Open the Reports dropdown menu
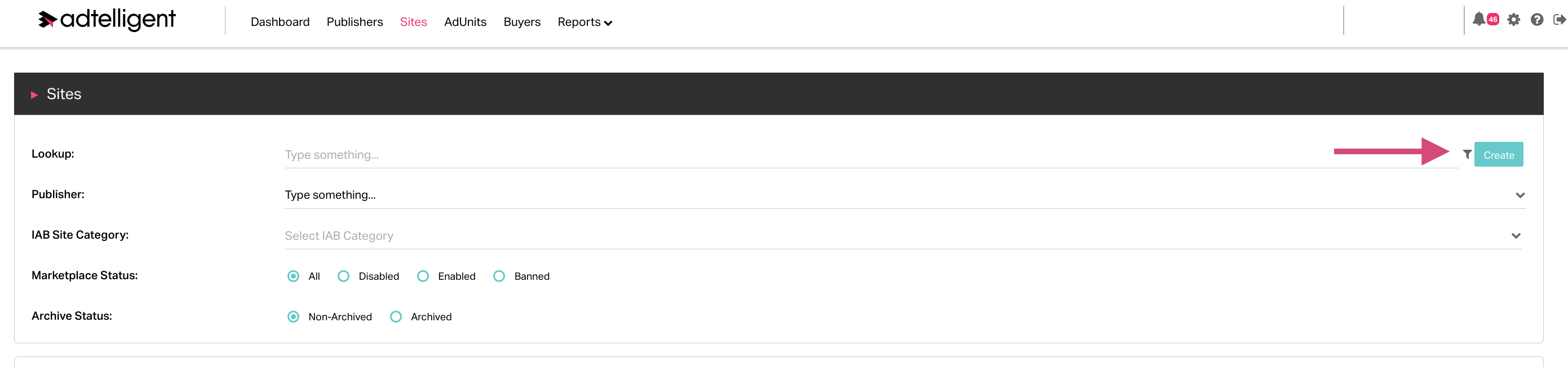Viewport: 1568px width, 367px height. [584, 23]
